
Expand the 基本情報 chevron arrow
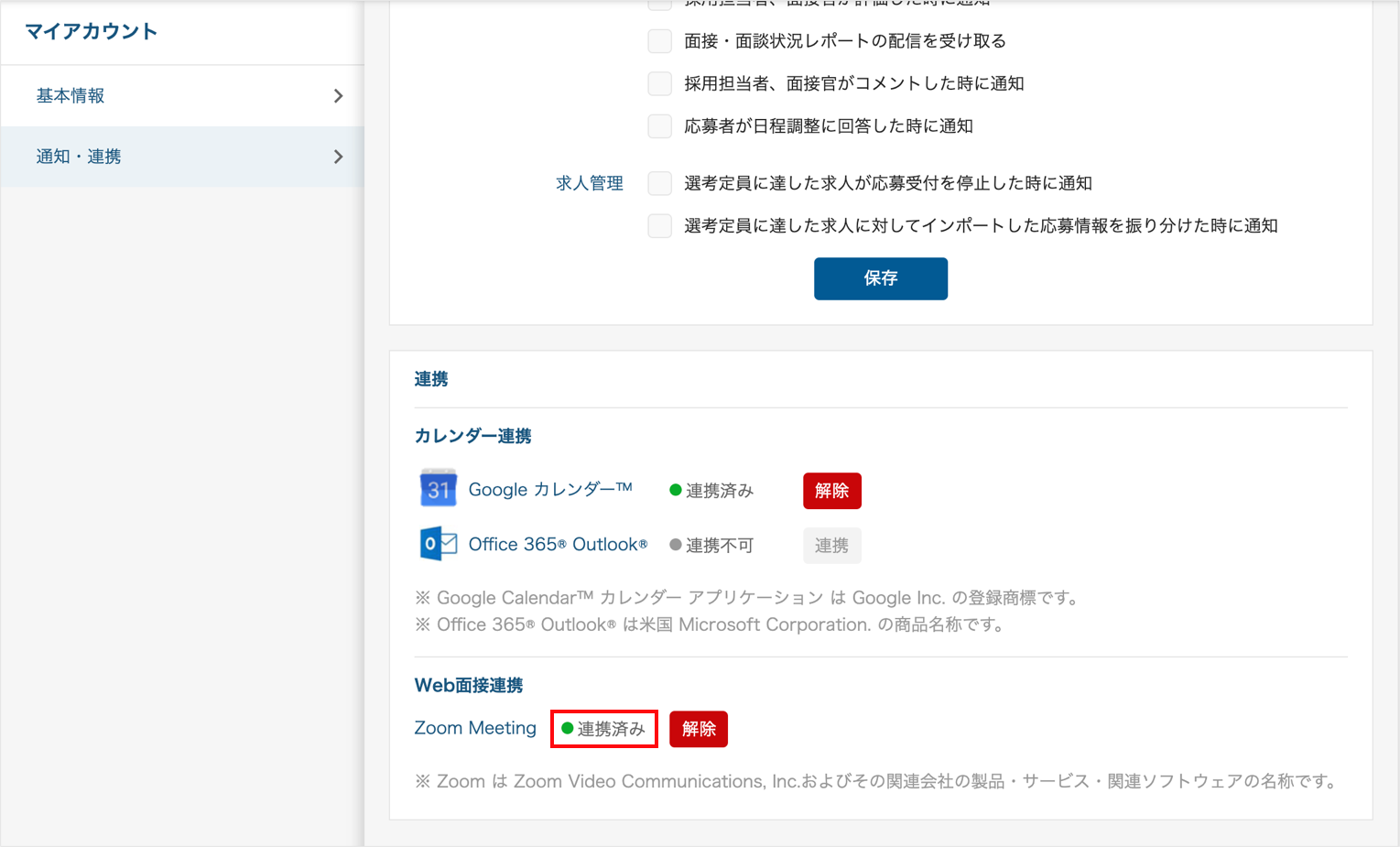pos(338,96)
